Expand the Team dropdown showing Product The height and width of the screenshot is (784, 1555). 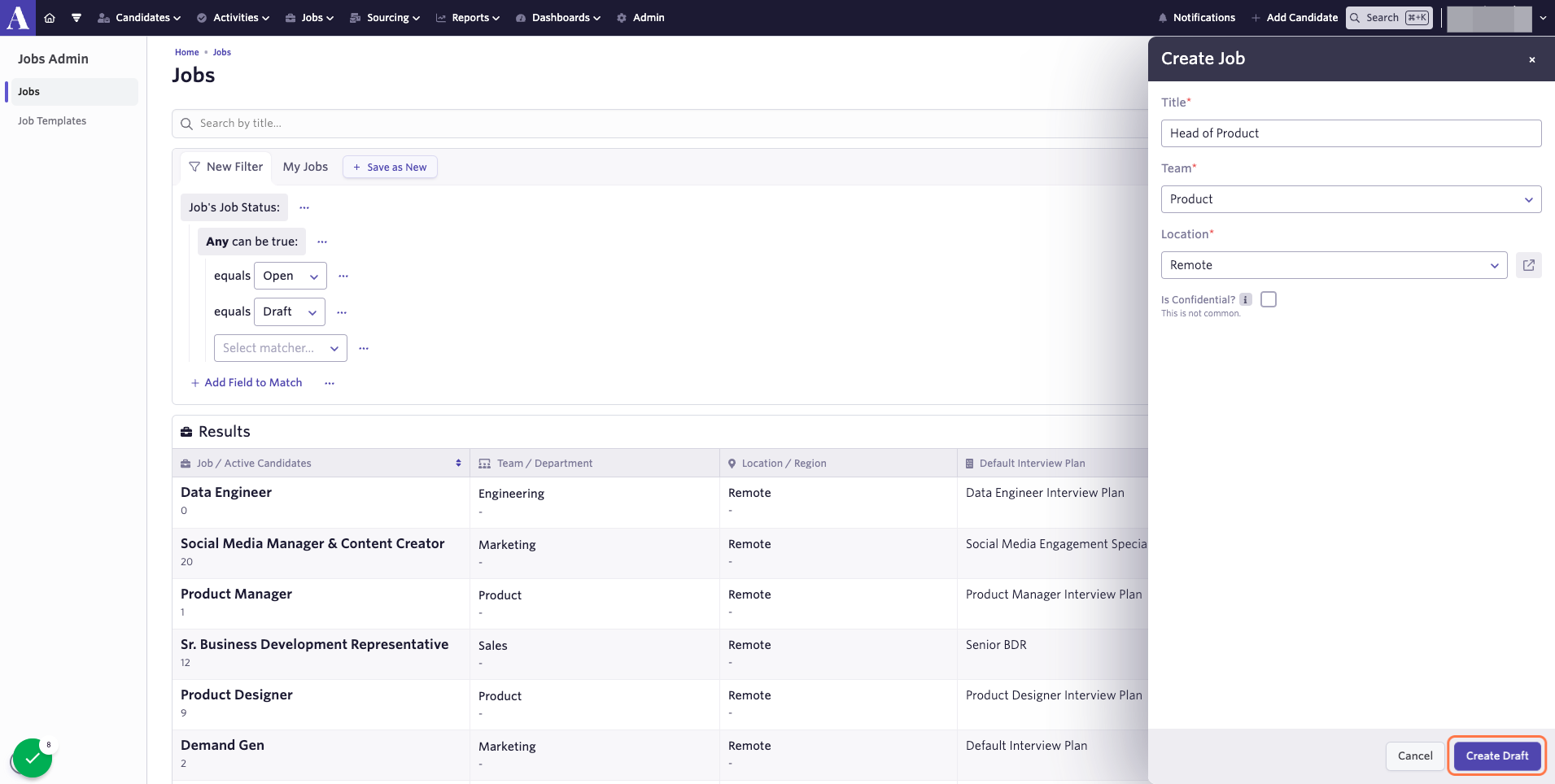(1351, 199)
